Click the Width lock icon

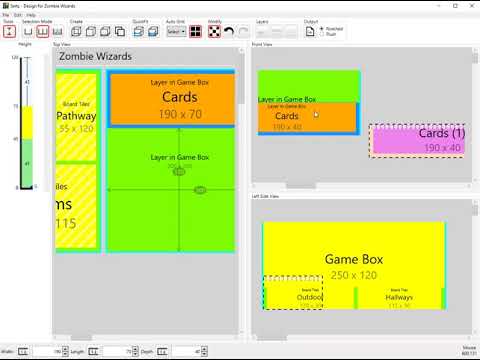click(23, 351)
